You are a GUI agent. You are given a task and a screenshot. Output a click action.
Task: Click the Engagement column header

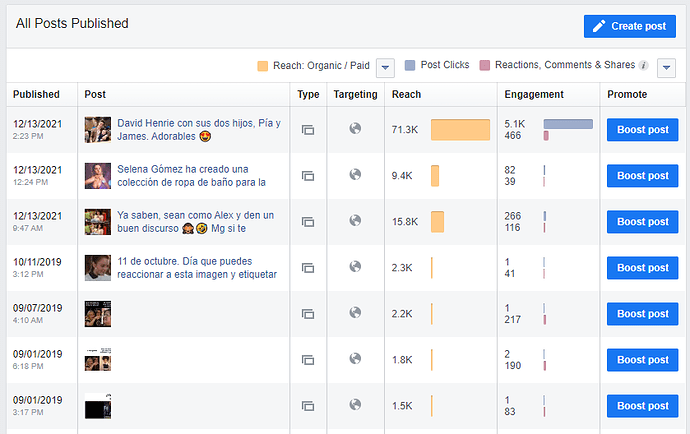[x=534, y=94]
